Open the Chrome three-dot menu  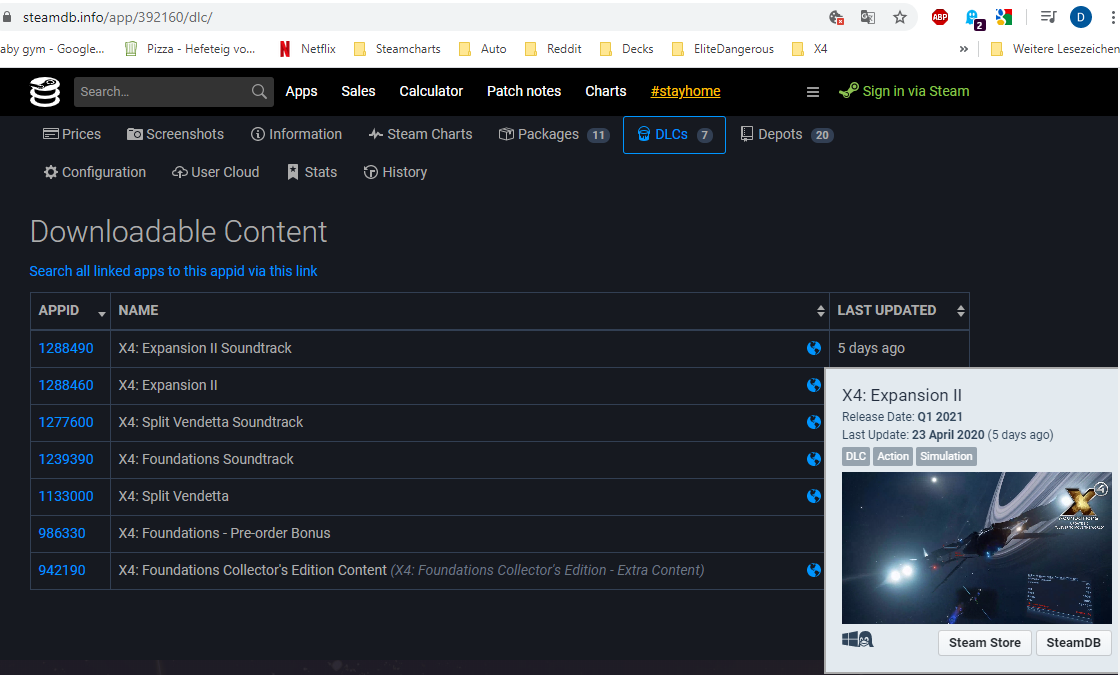coord(1112,17)
